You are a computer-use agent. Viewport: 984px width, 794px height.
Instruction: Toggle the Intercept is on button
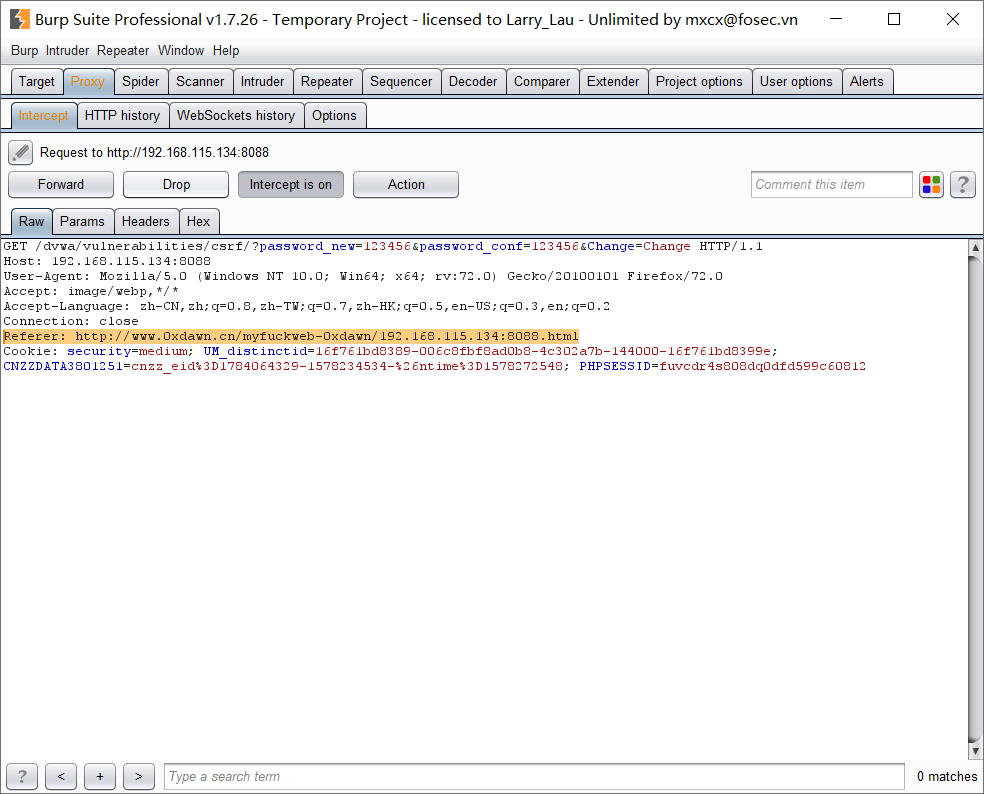[291, 185]
